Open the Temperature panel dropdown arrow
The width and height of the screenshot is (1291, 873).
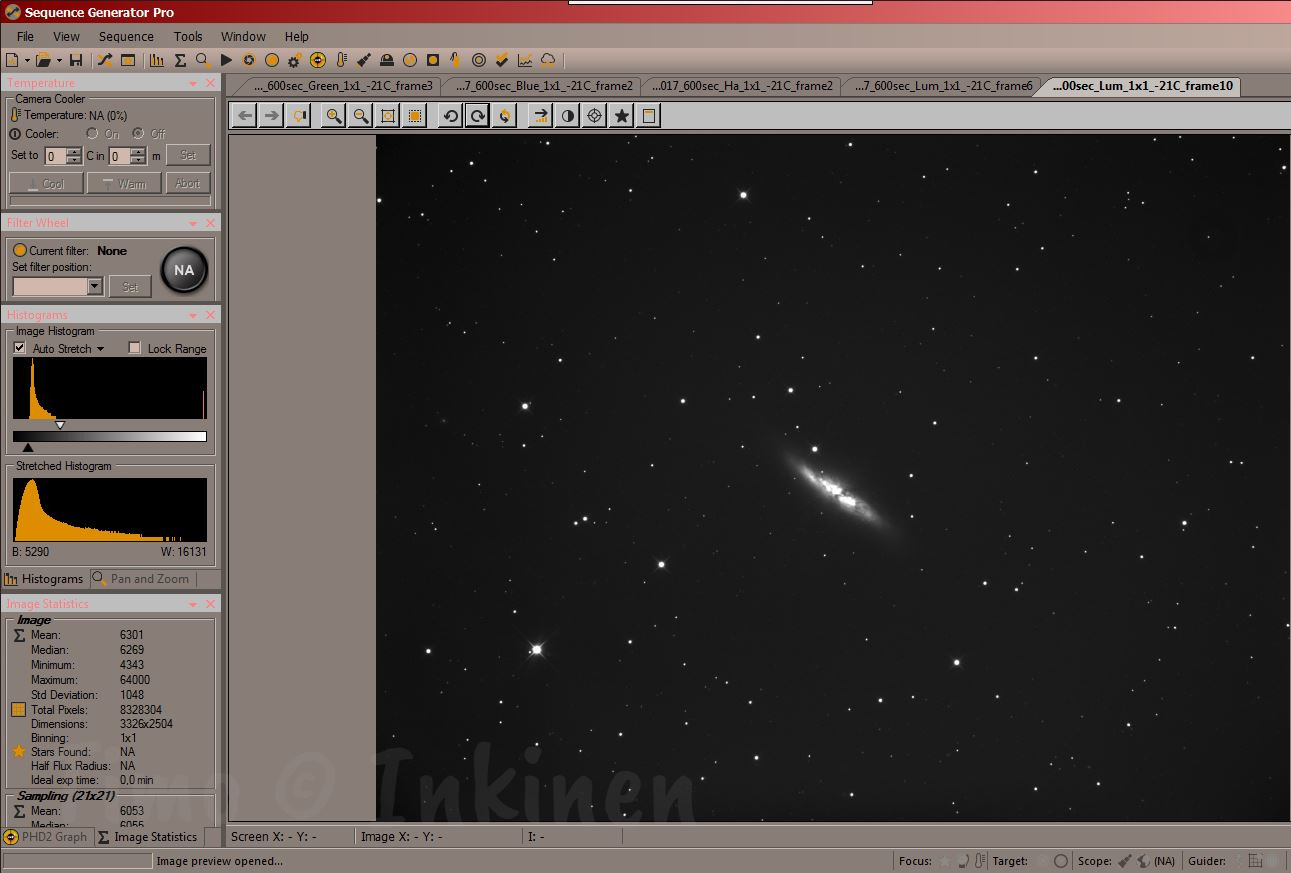tap(193, 83)
